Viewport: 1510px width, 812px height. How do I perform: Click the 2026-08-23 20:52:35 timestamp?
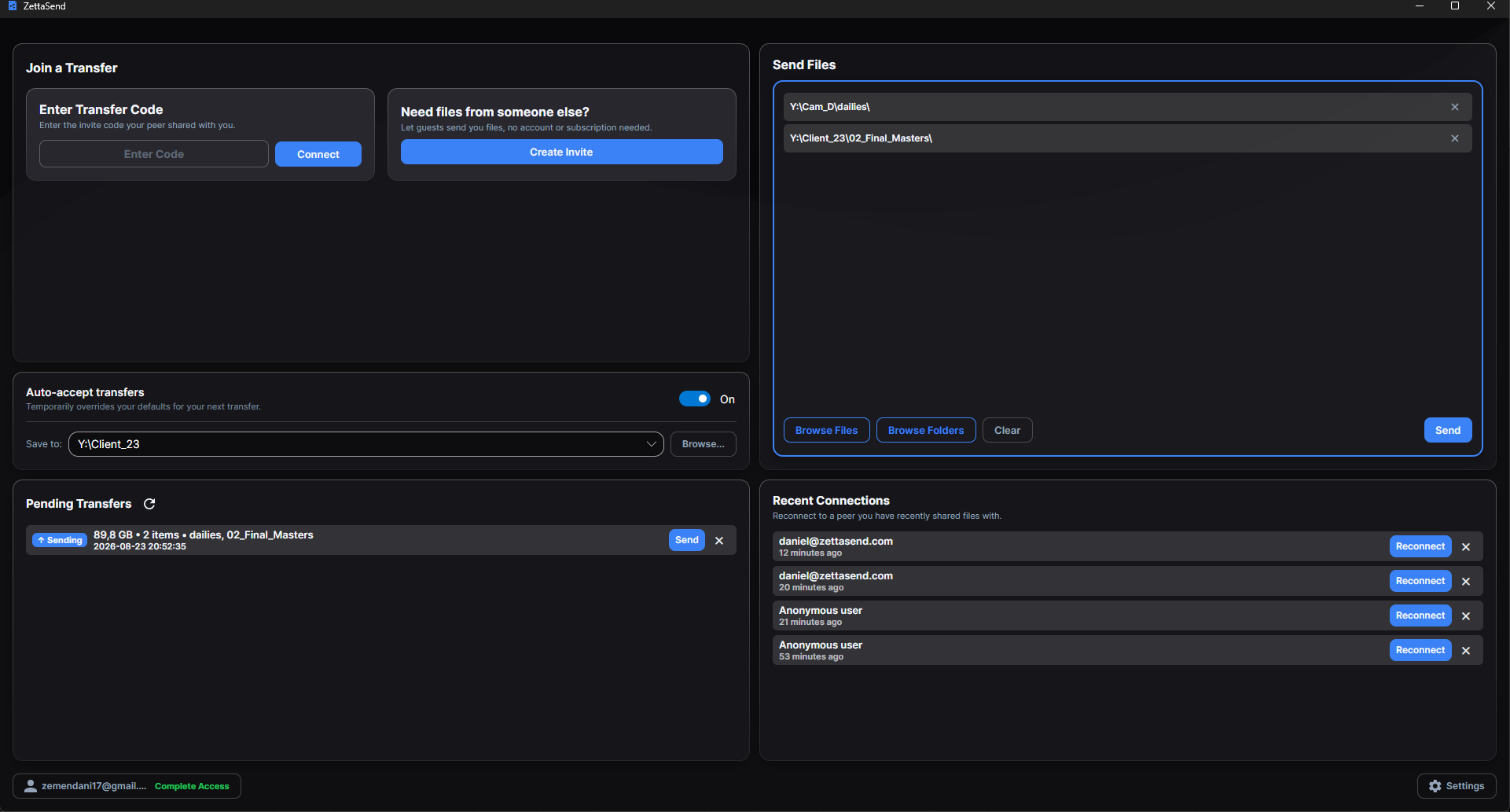[x=140, y=547]
